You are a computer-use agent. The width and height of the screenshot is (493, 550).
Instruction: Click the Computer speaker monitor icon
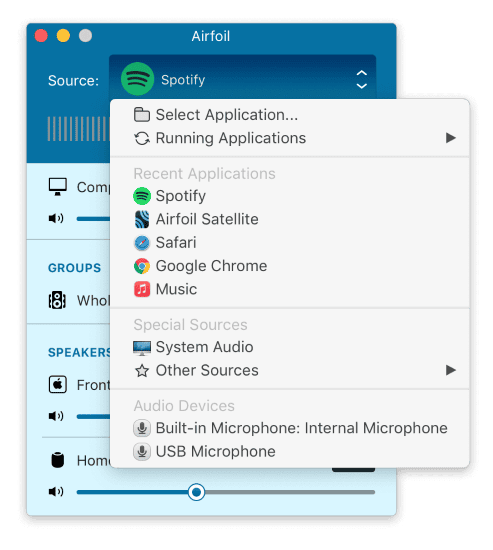click(58, 187)
